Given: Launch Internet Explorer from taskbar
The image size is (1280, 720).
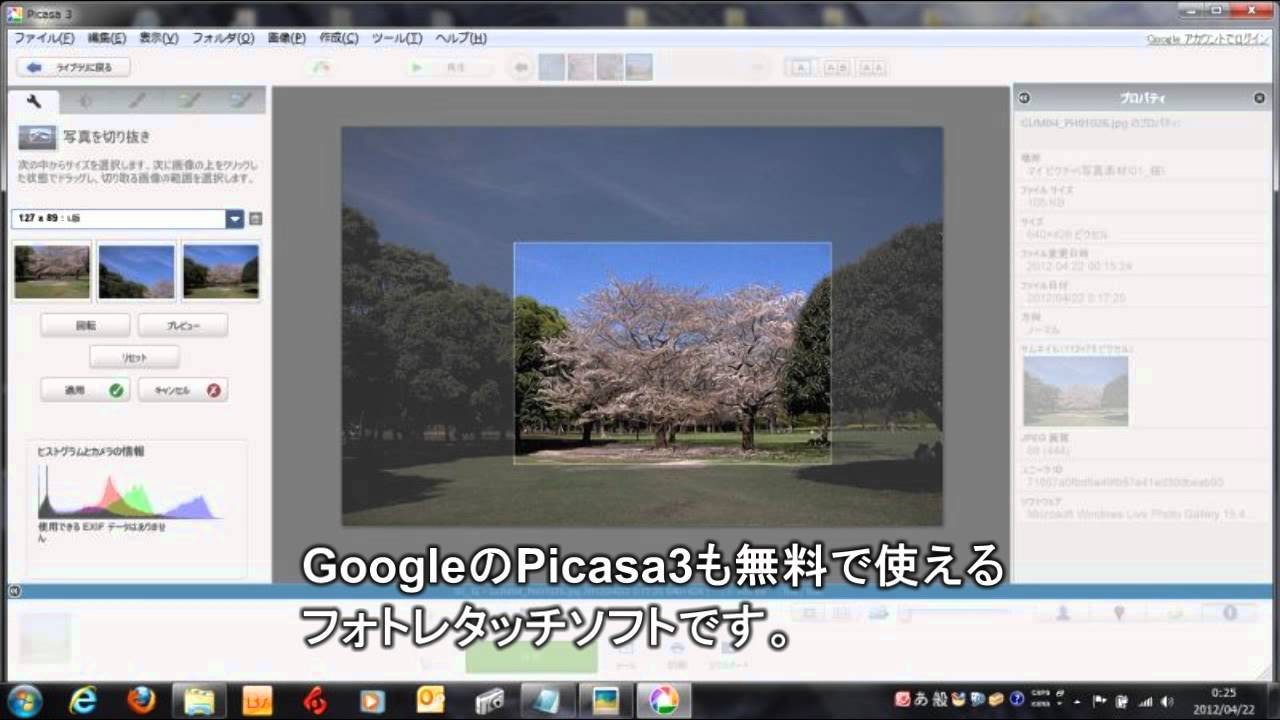Looking at the screenshot, I should [85, 701].
